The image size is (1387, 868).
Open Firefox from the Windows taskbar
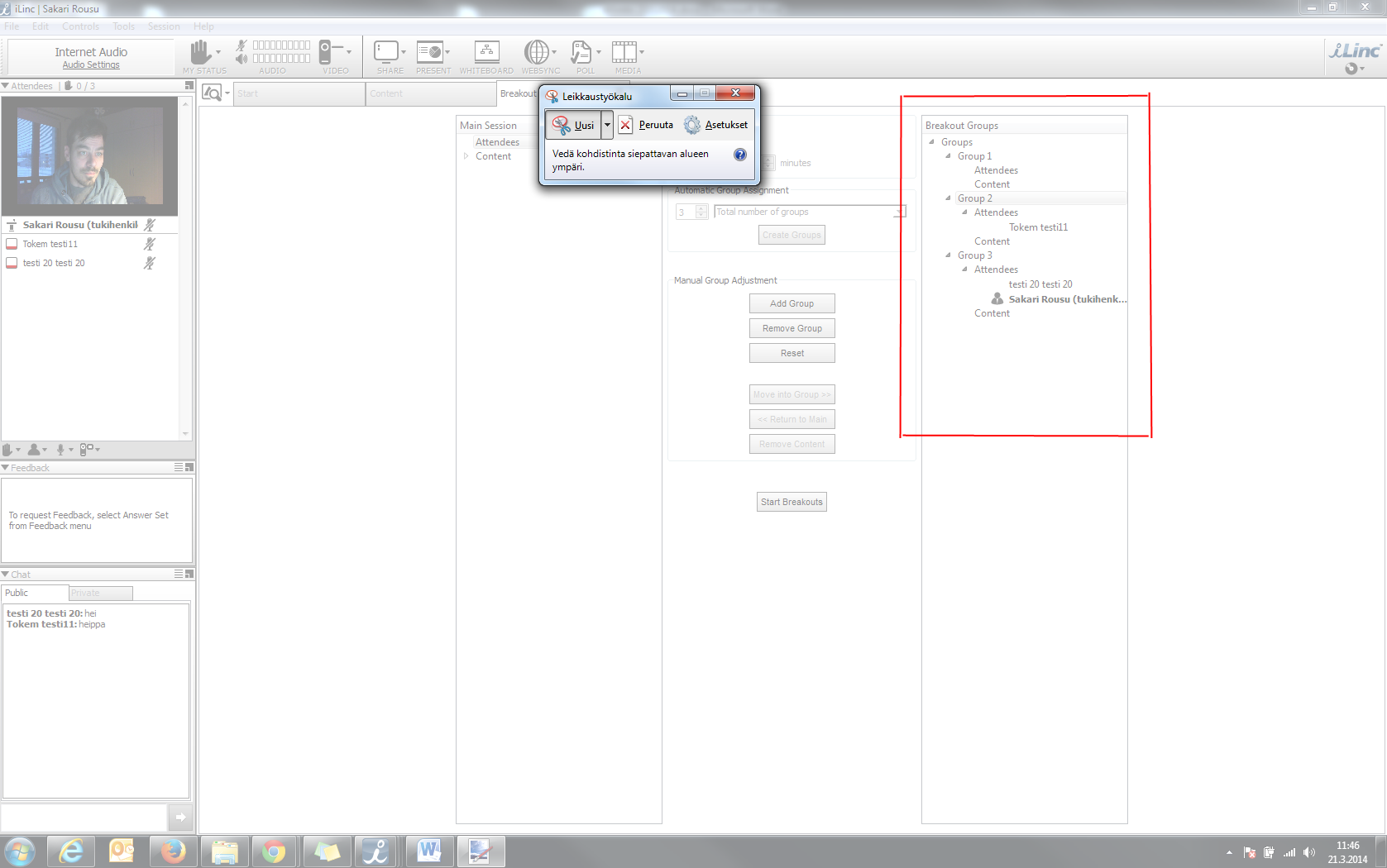tap(173, 851)
